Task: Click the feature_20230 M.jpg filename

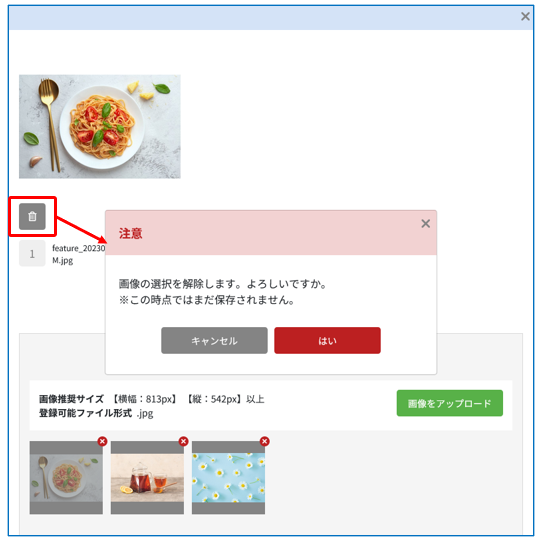Action: click(79, 254)
